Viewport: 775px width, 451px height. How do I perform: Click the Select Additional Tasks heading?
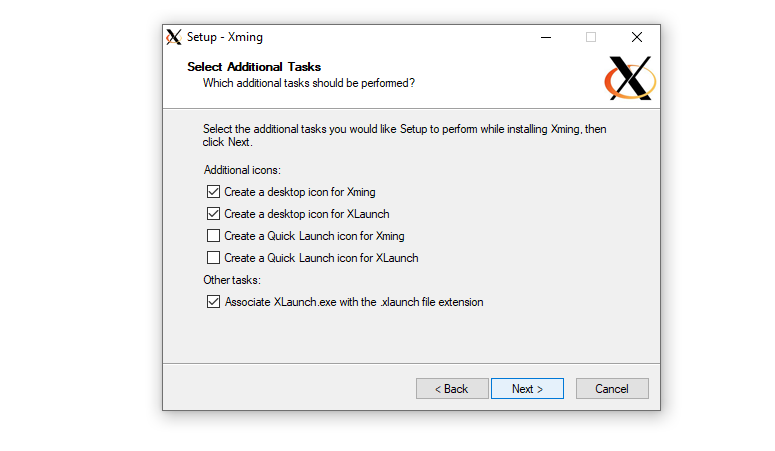click(254, 67)
